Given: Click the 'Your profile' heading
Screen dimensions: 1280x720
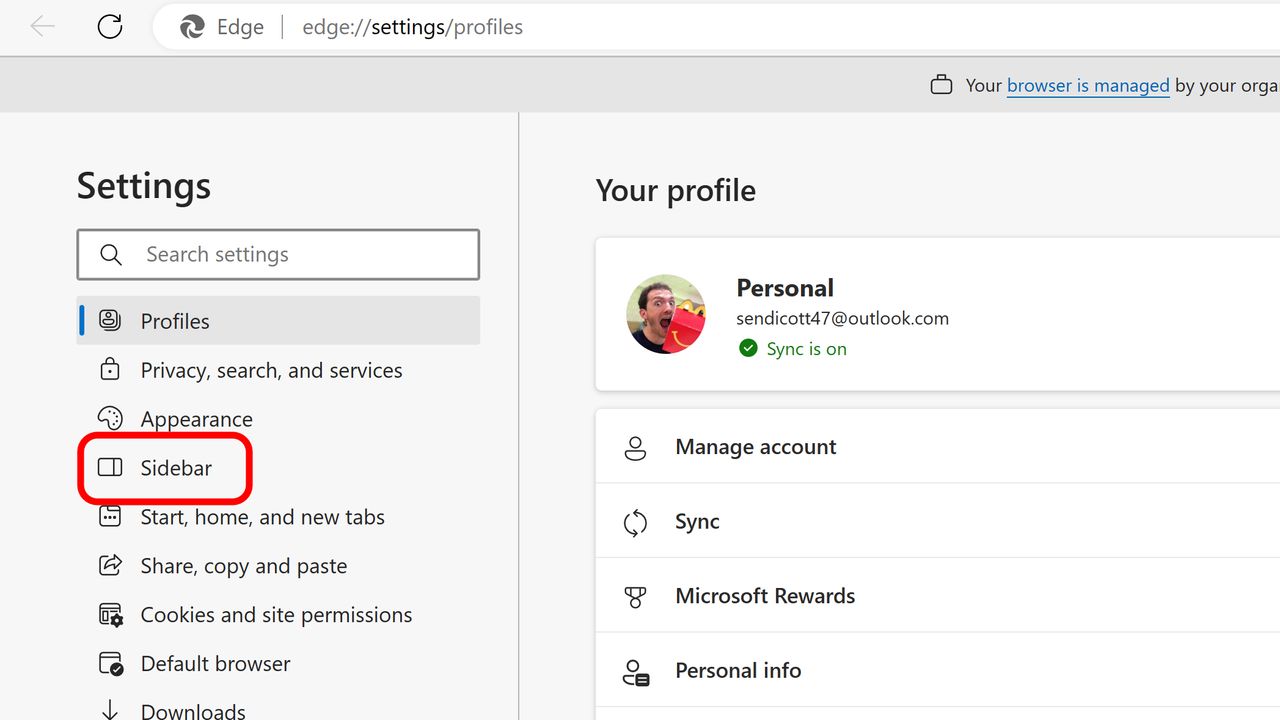Looking at the screenshot, I should (x=676, y=190).
